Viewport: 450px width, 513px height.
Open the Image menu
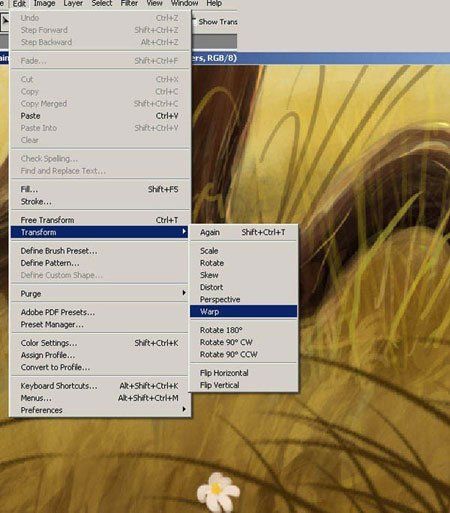(44, 4)
